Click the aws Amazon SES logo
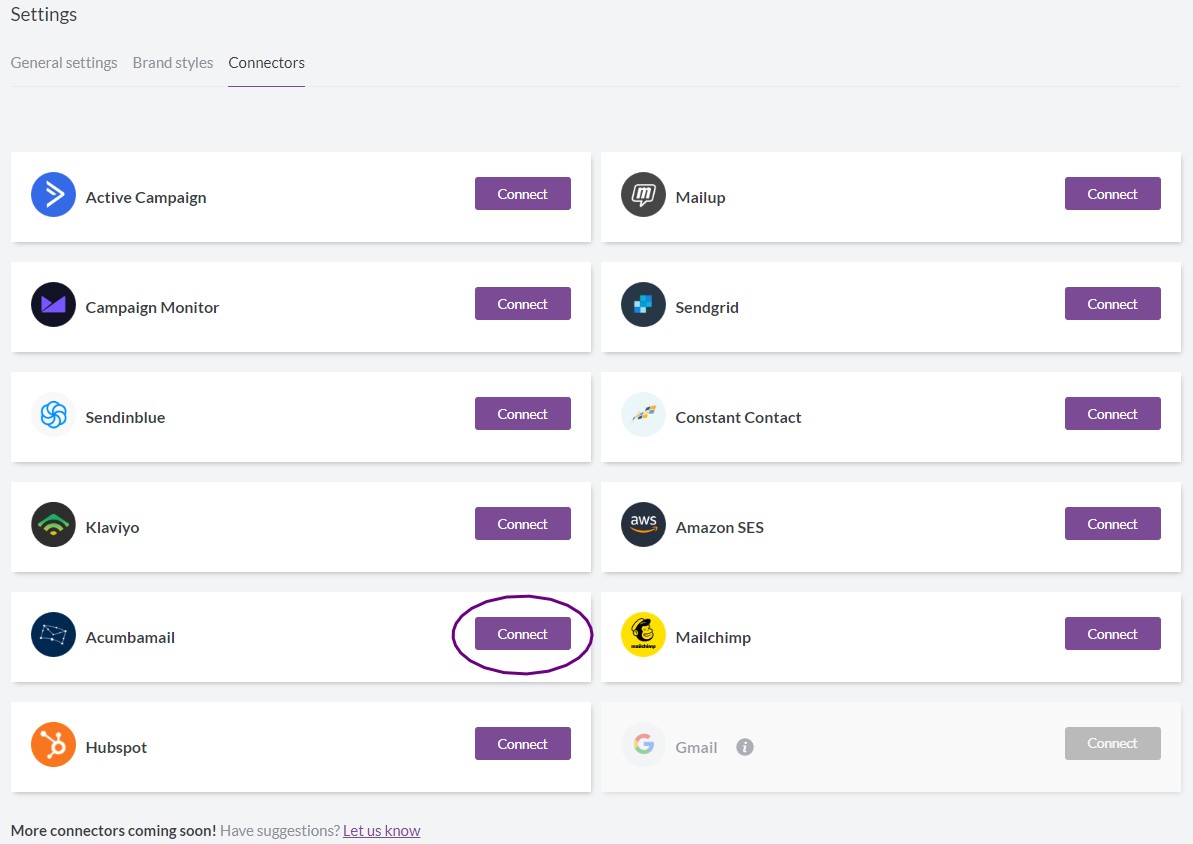This screenshot has height=844, width=1193. tap(643, 524)
